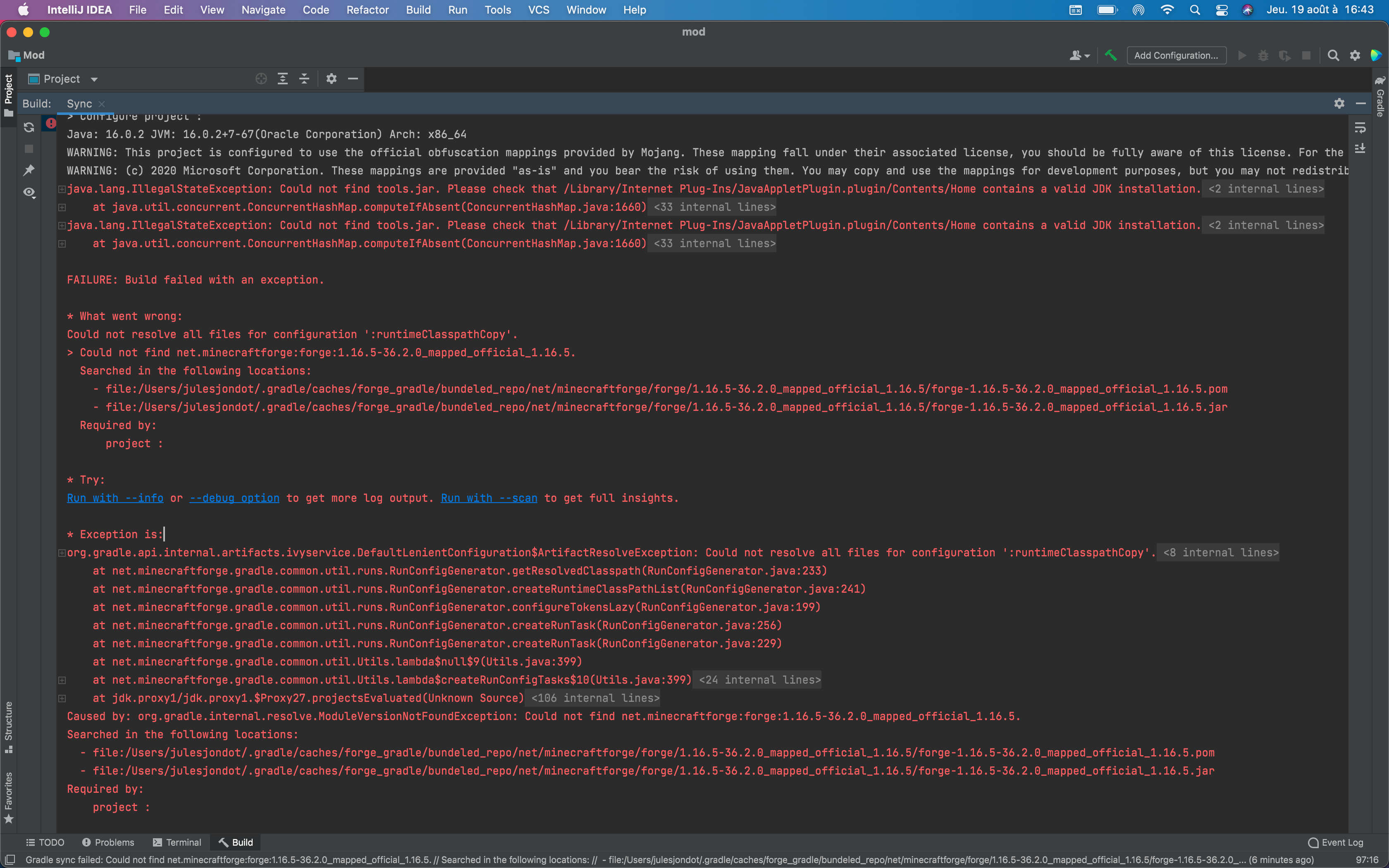Click the Reload Gradle sync icon
The height and width of the screenshot is (868, 1389).
pos(29,127)
